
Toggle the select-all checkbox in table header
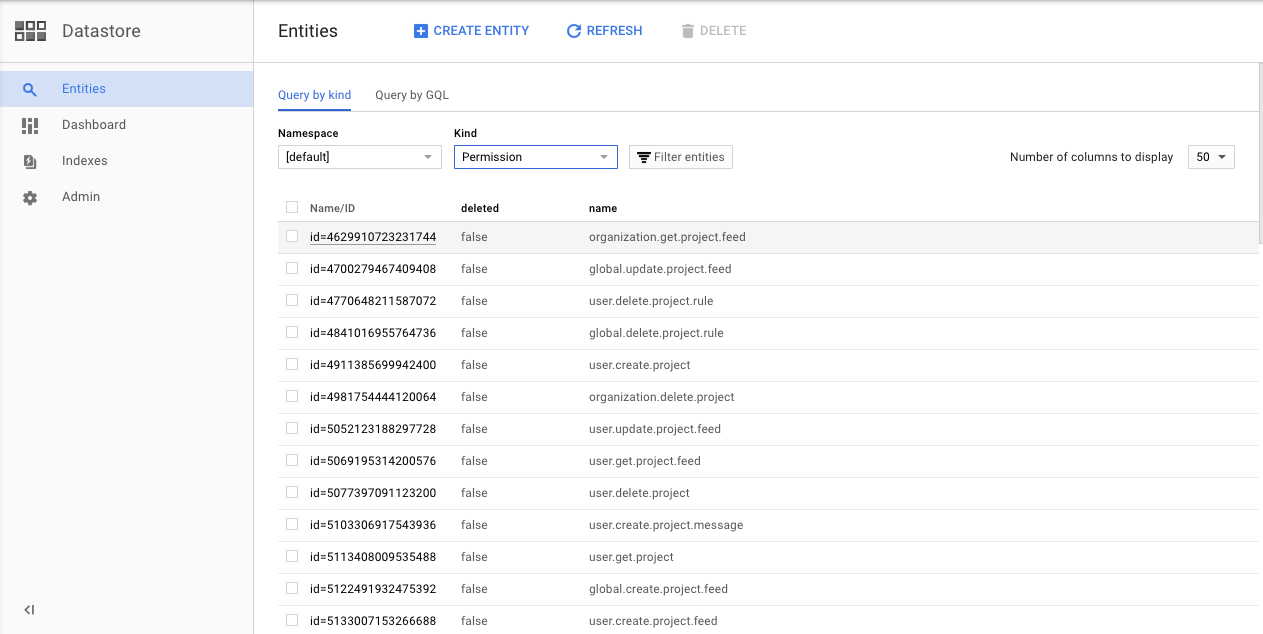[x=292, y=207]
